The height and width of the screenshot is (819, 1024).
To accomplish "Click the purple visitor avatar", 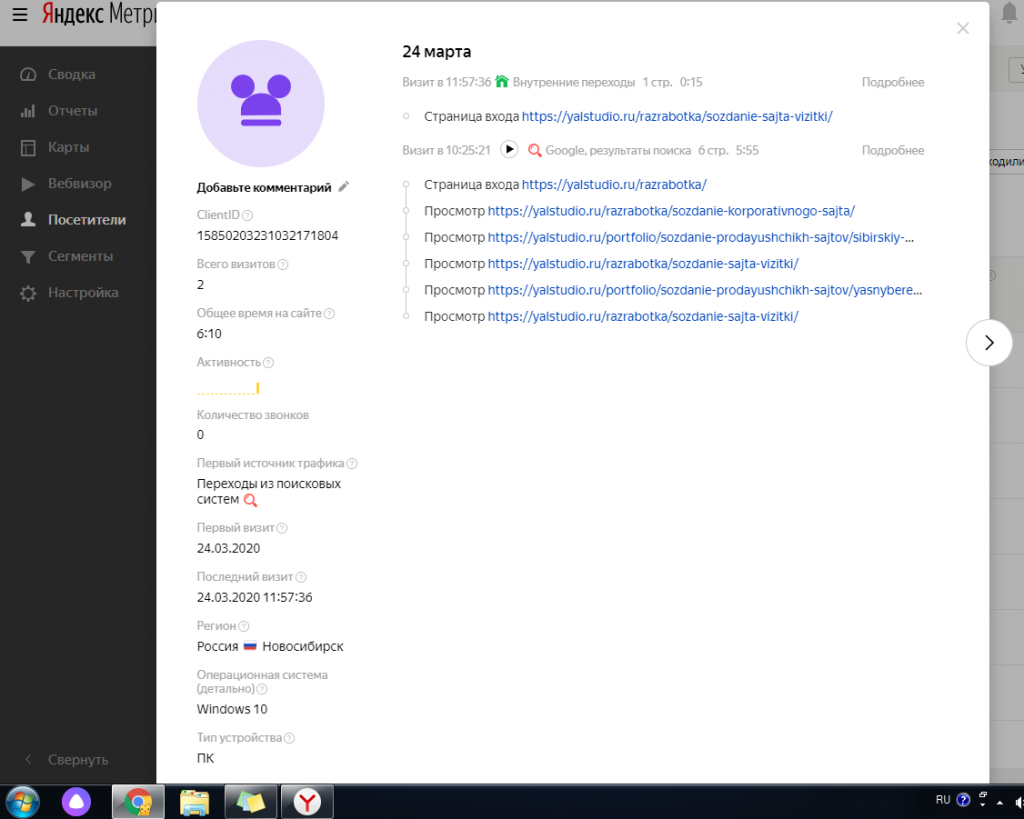I will point(261,103).
